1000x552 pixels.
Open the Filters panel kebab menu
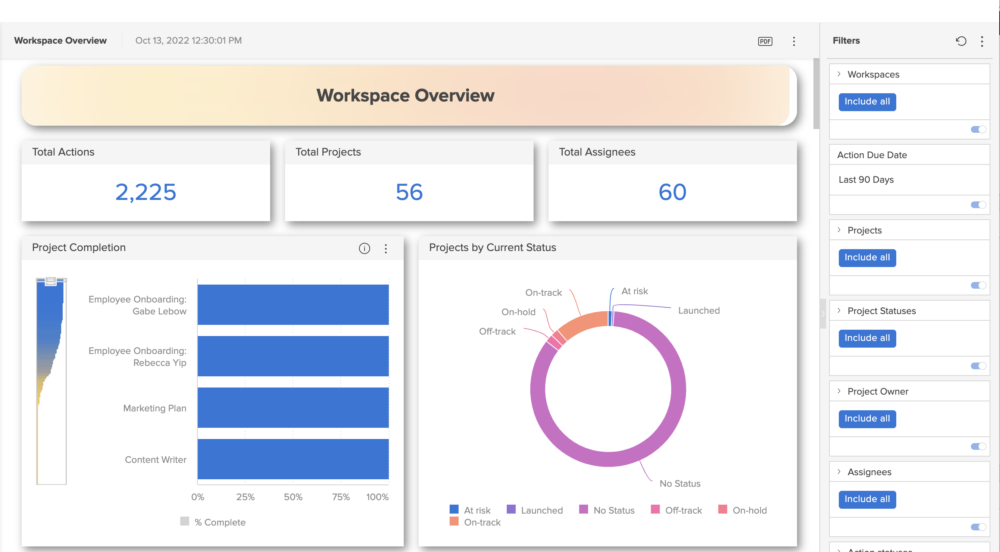point(982,41)
